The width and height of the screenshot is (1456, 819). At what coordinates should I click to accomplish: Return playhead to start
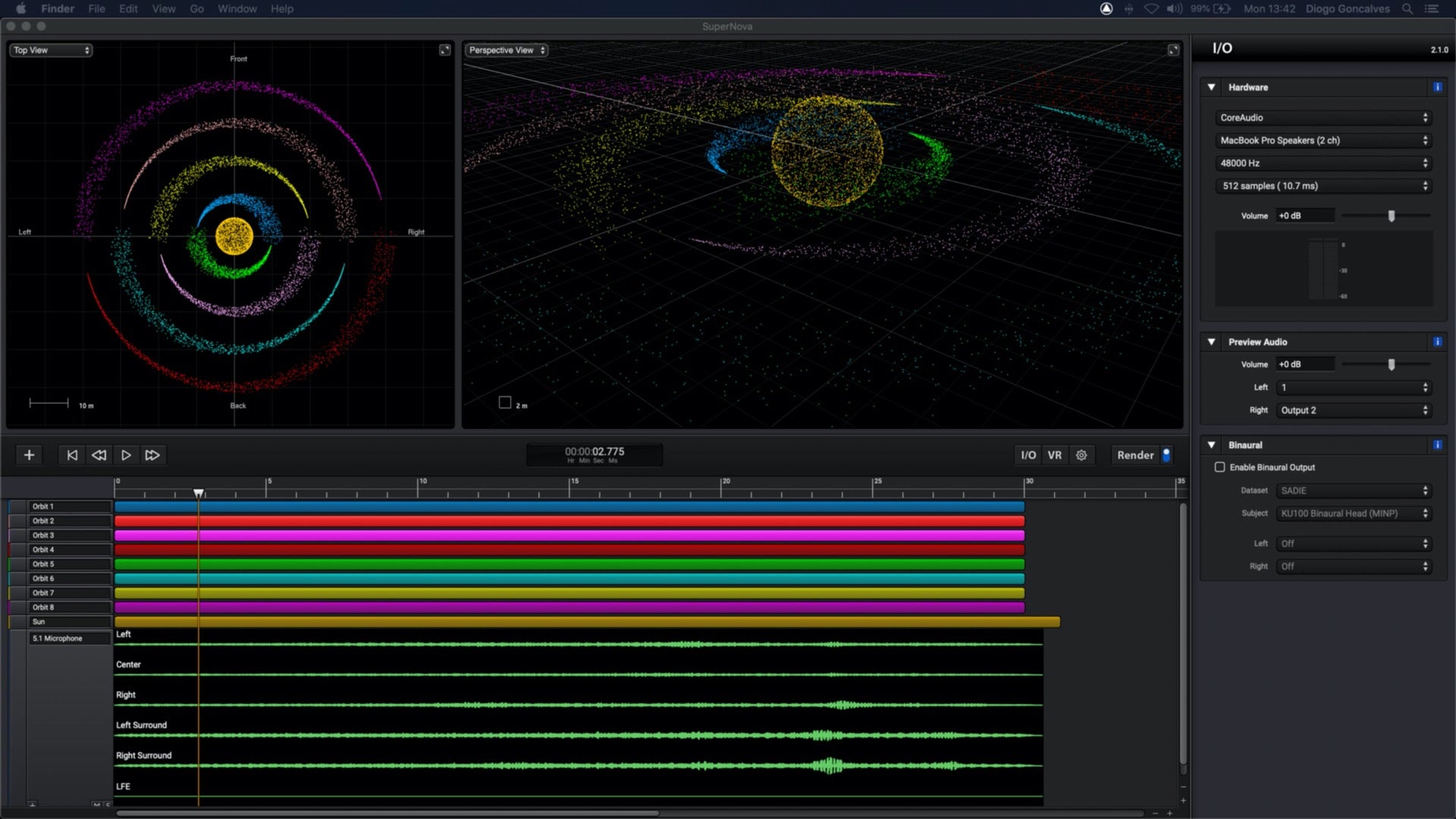pyautogui.click(x=72, y=455)
